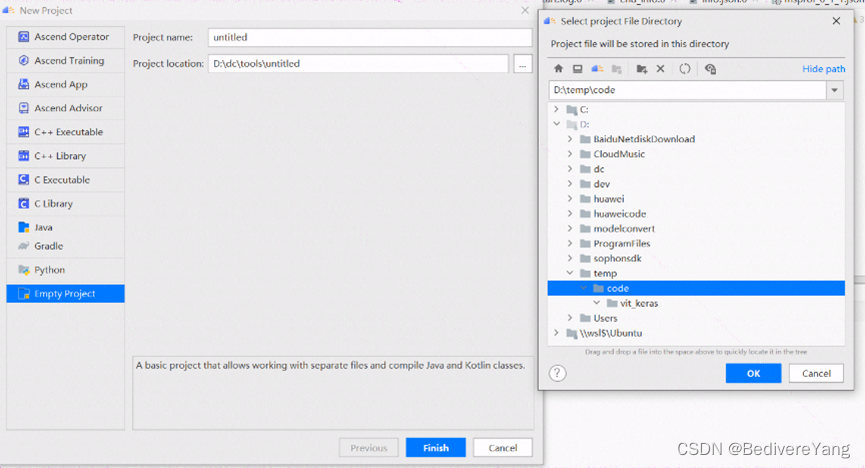This screenshot has width=865, height=468.
Task: Jump to project directory icon
Action: 597,69
